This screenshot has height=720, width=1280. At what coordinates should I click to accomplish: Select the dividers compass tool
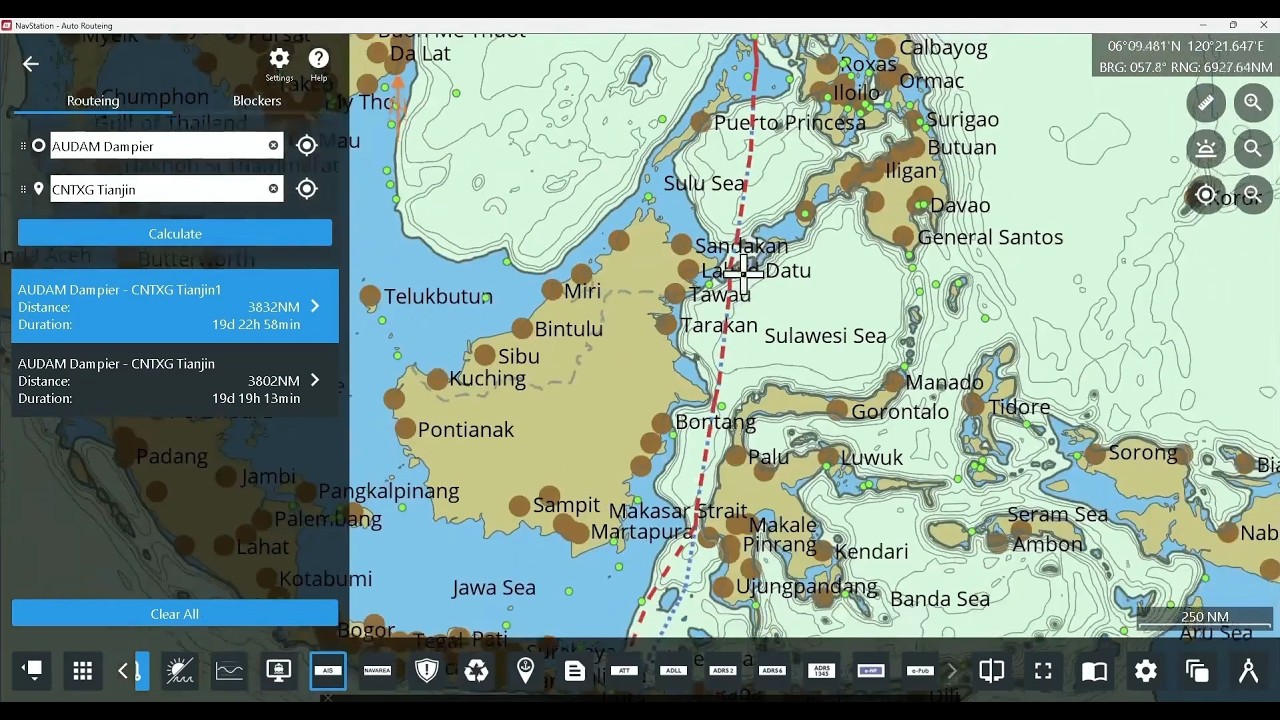pyautogui.click(x=1248, y=672)
